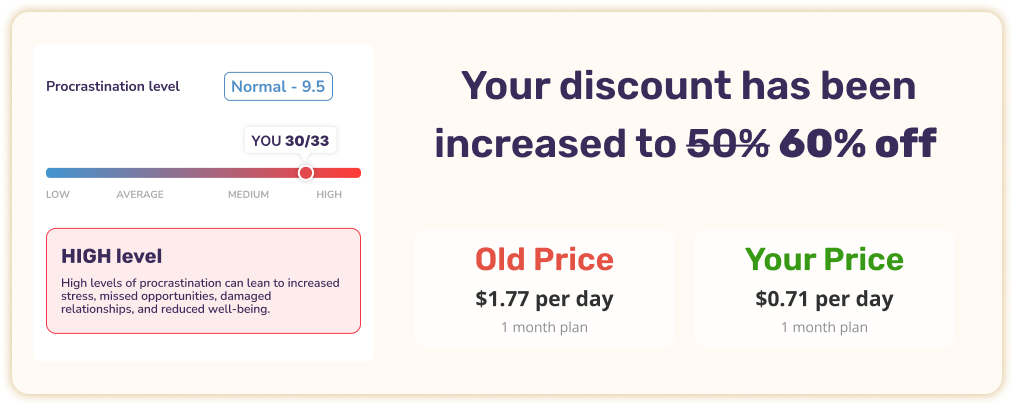Image resolution: width=1014 pixels, height=406 pixels.
Task: Click the LOW scale label
Action: tap(58, 194)
